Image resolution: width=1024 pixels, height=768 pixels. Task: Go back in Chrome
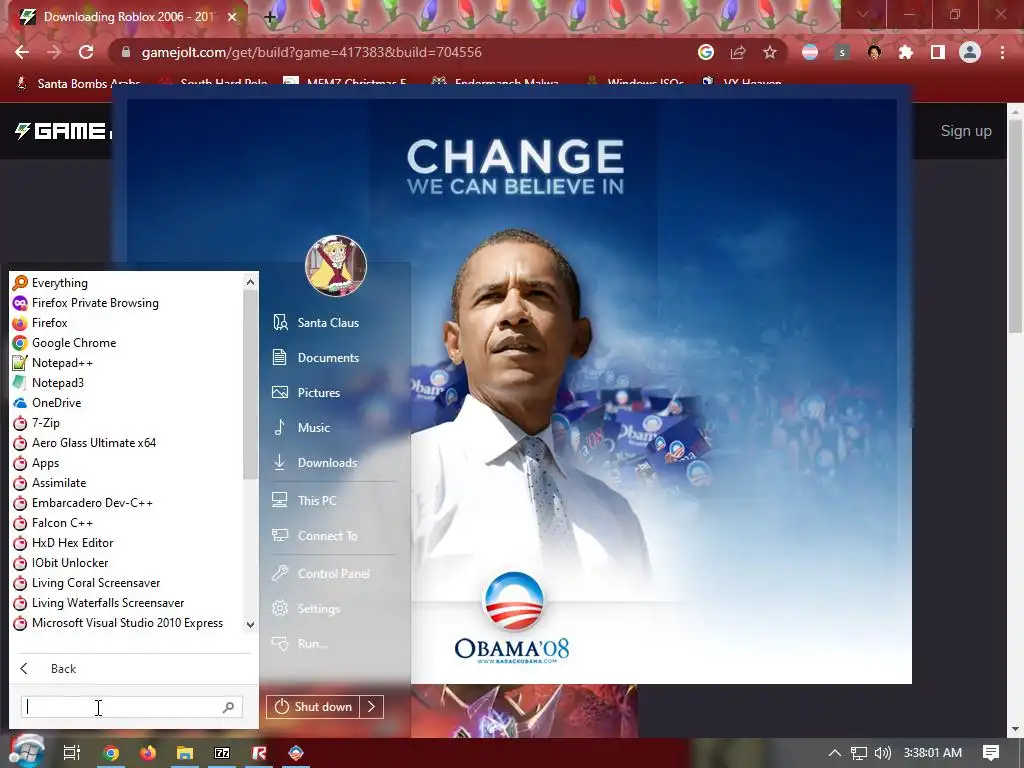click(x=22, y=52)
